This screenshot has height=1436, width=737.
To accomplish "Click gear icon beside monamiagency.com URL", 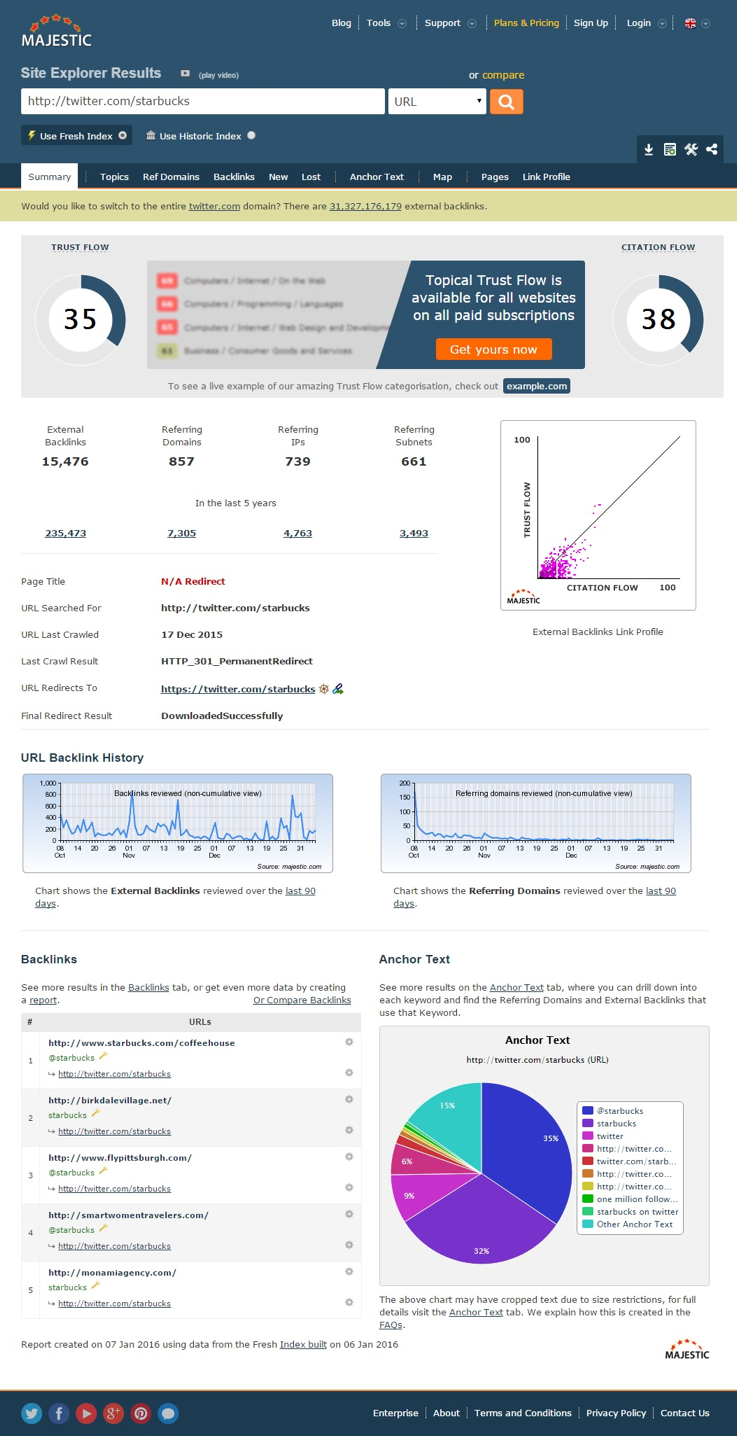I will click(x=349, y=1272).
